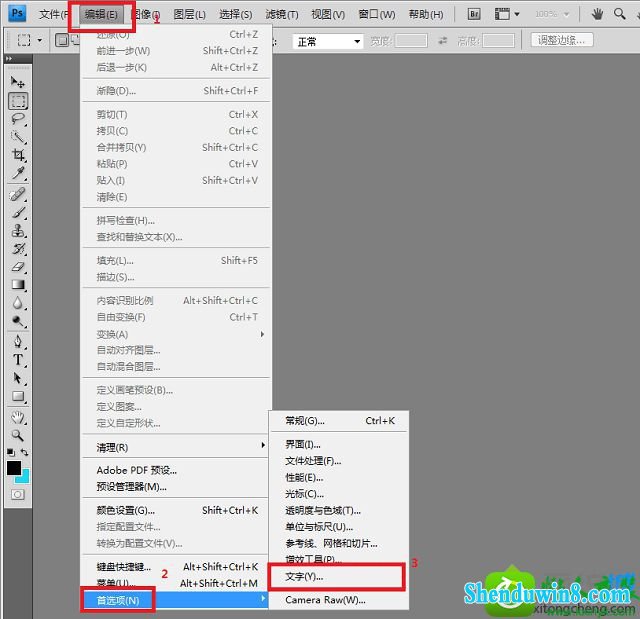Click the 调整边缘... button
Screen dimensions: 640x619
pyautogui.click(x=562, y=40)
